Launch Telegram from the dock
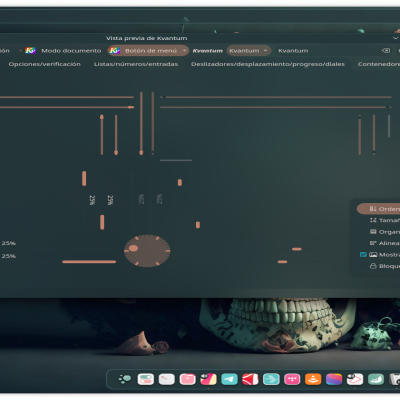The image size is (400, 400). 229,379
